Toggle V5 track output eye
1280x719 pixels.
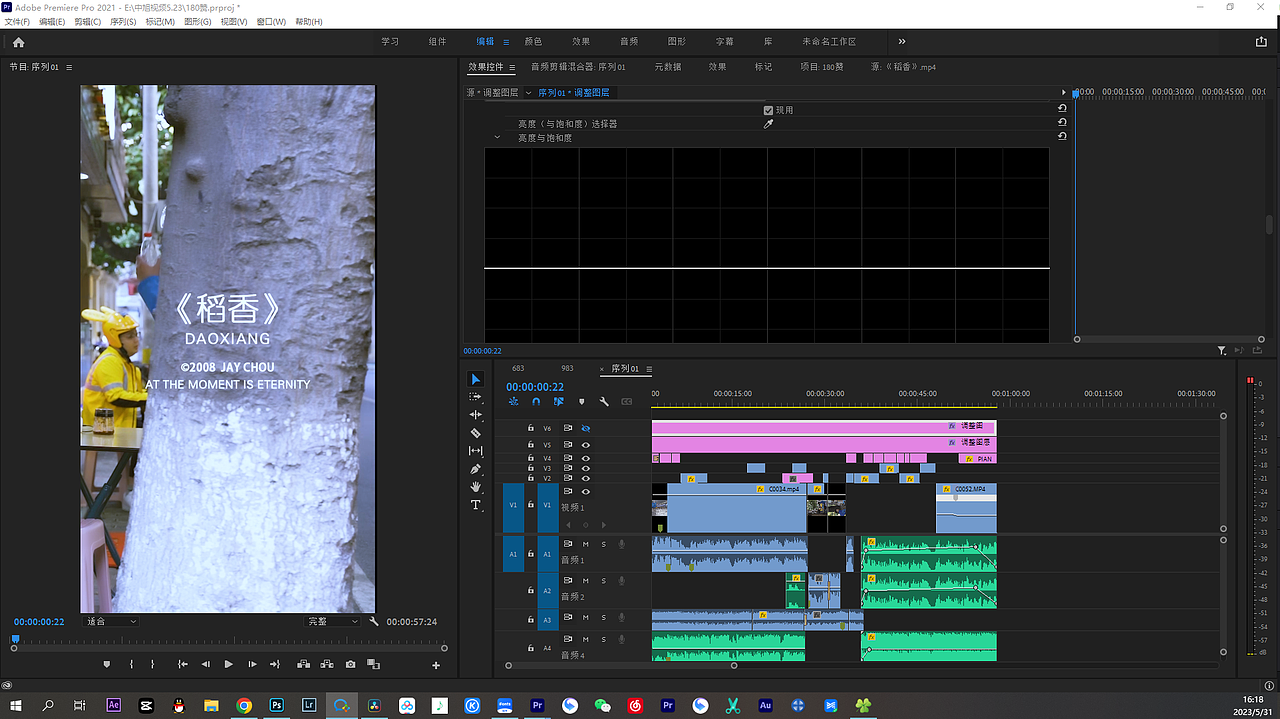[586, 445]
